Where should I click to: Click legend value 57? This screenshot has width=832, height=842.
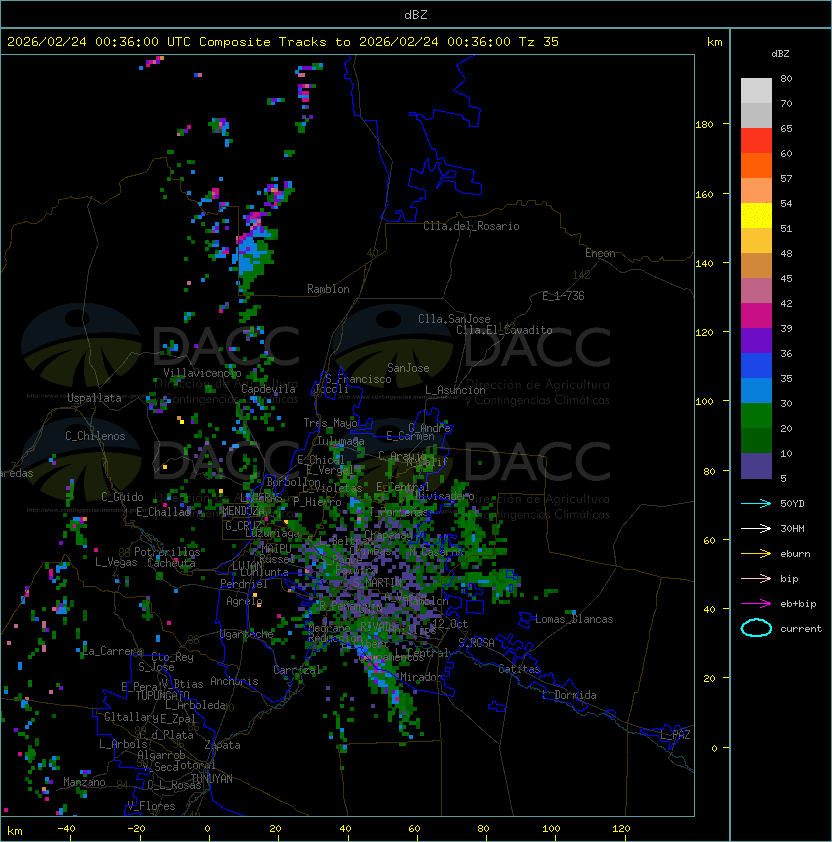pyautogui.click(x=786, y=178)
